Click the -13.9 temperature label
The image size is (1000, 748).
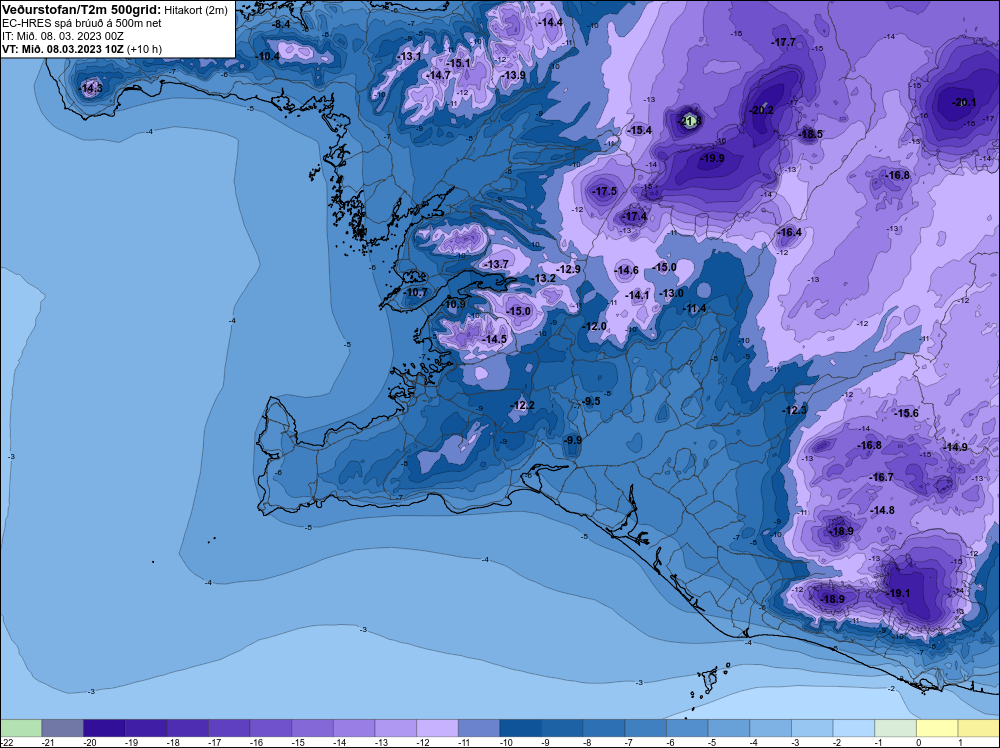coord(513,75)
